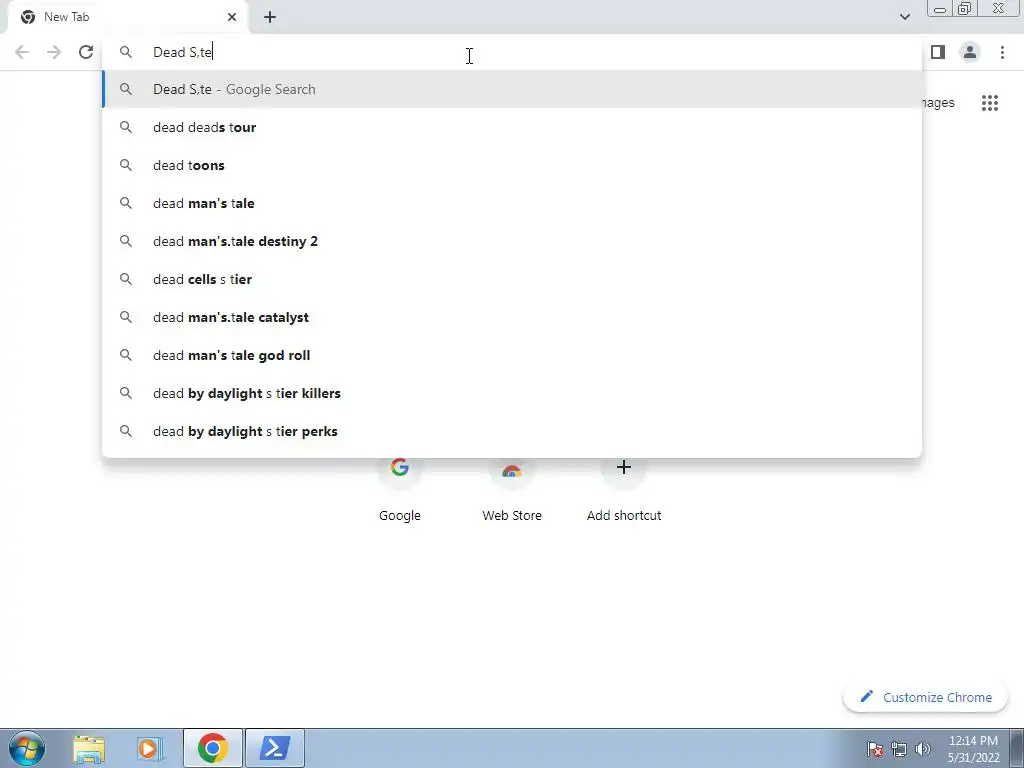Select suggestion 'dead man's tale god roll'
Viewport: 1024px width, 768px height.
click(x=512, y=355)
